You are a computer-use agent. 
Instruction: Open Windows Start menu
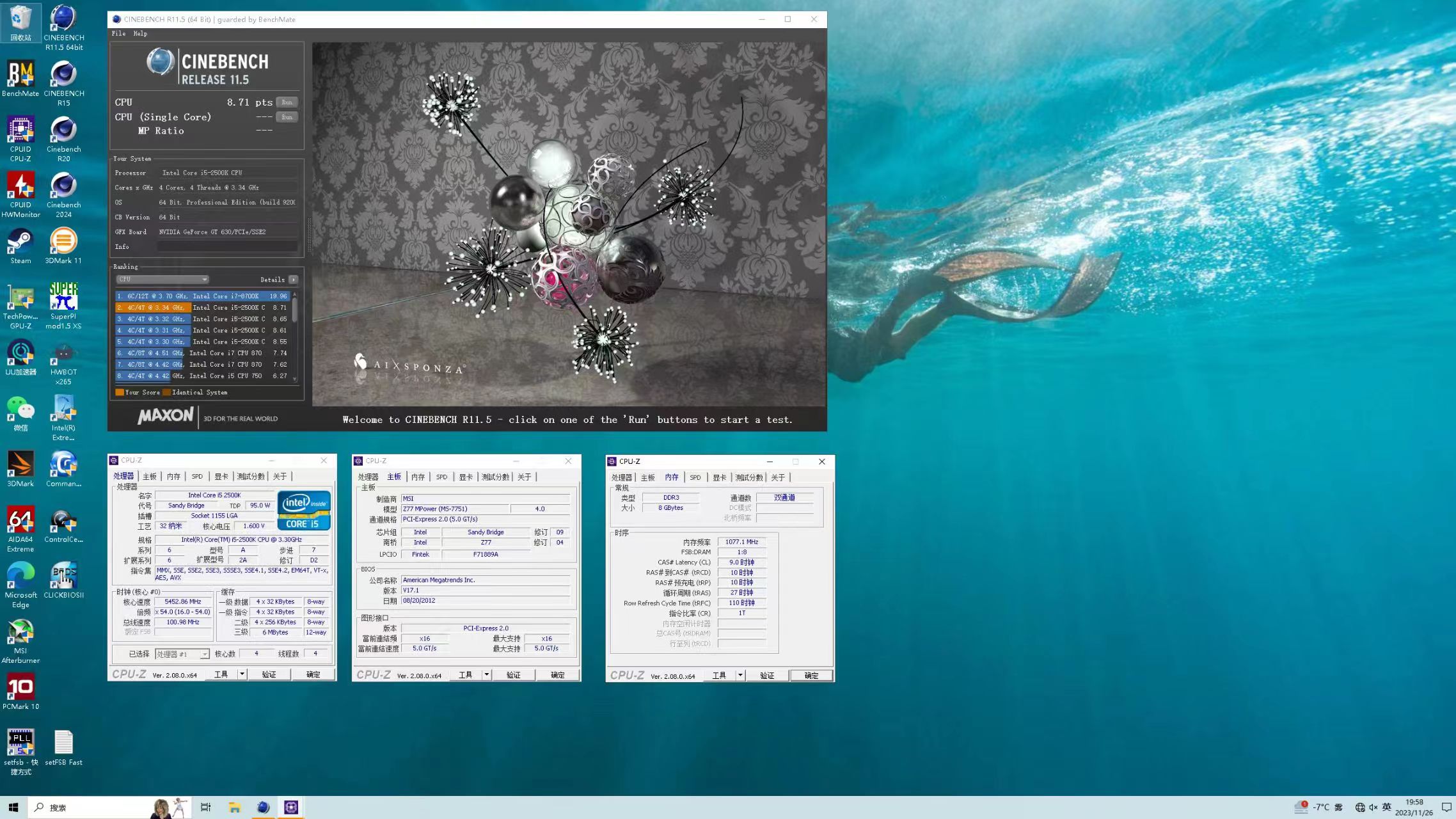[13, 807]
